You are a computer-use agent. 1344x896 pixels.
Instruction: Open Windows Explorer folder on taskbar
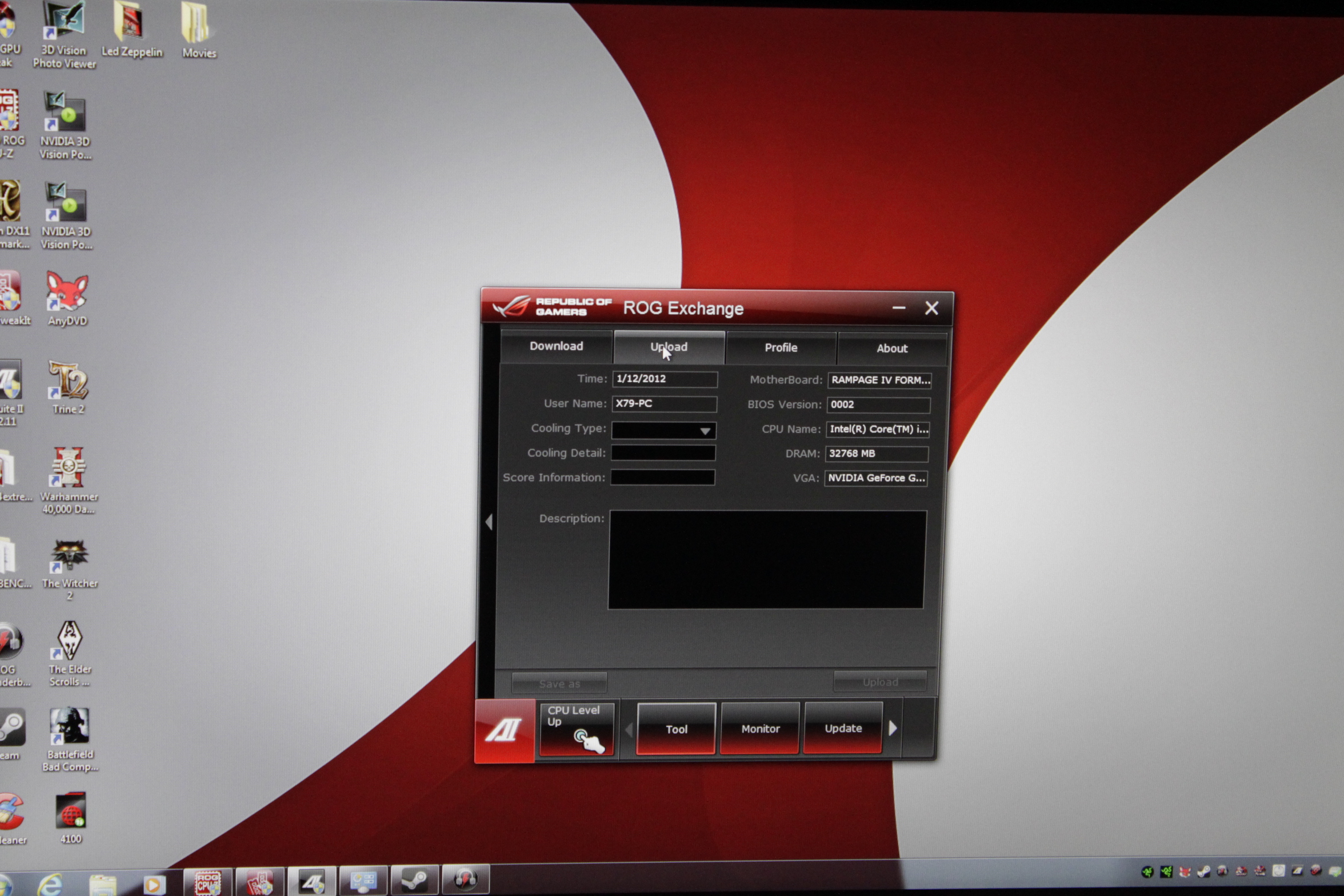103,885
